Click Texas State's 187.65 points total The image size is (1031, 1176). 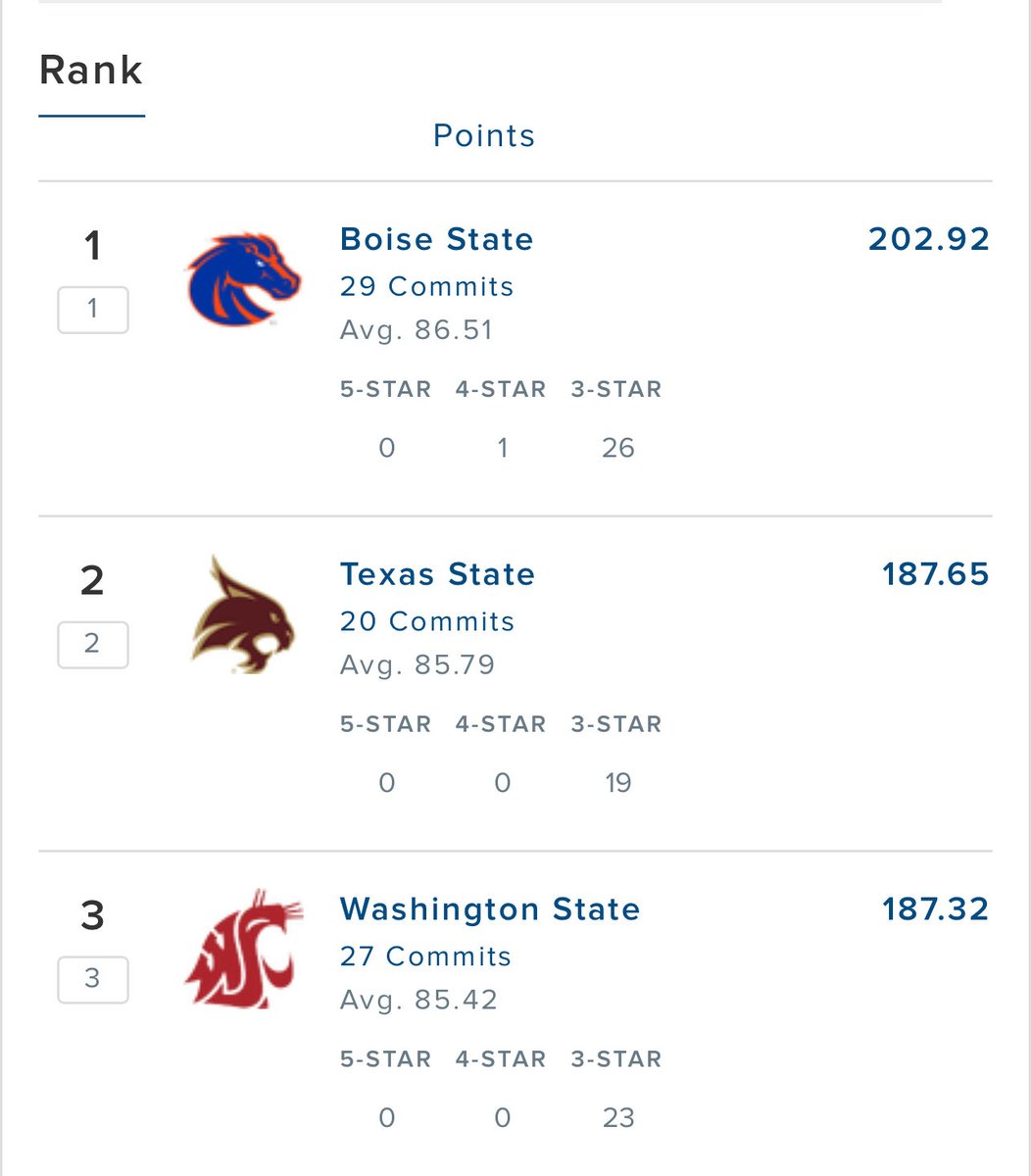[936, 574]
